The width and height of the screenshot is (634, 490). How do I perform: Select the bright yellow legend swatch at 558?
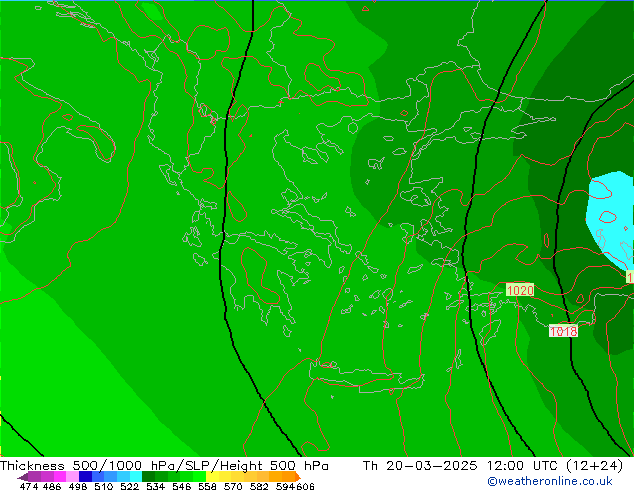click(x=212, y=477)
